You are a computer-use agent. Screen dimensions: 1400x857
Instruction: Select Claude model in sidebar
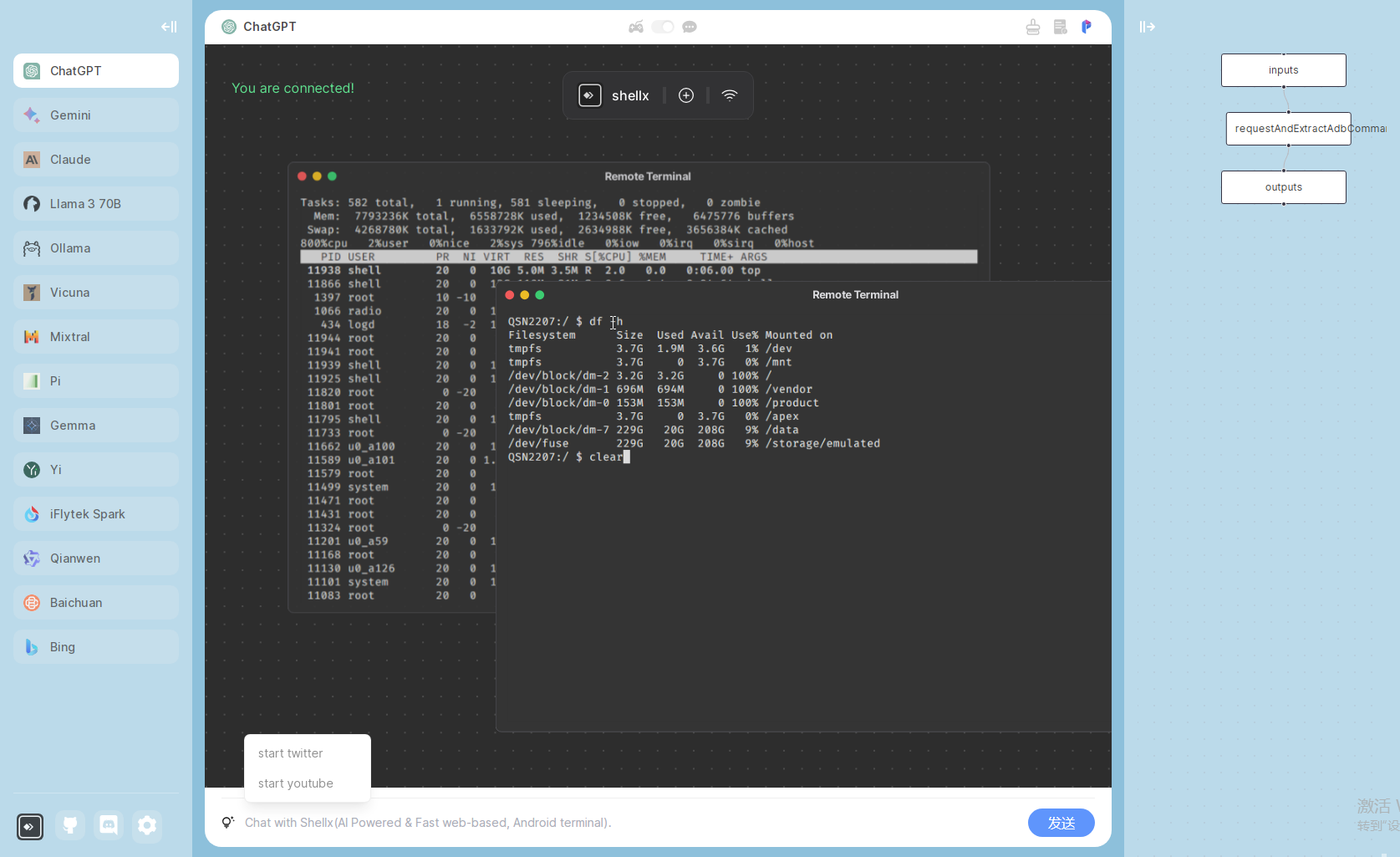pos(96,160)
